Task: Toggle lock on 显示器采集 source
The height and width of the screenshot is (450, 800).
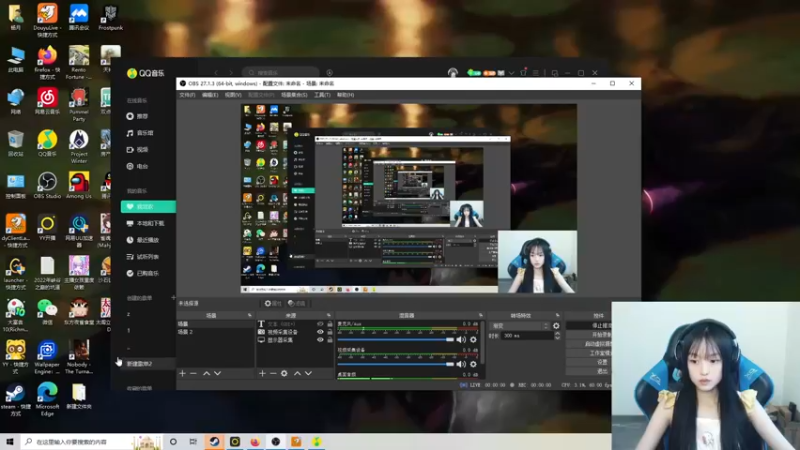Action: [x=330, y=340]
